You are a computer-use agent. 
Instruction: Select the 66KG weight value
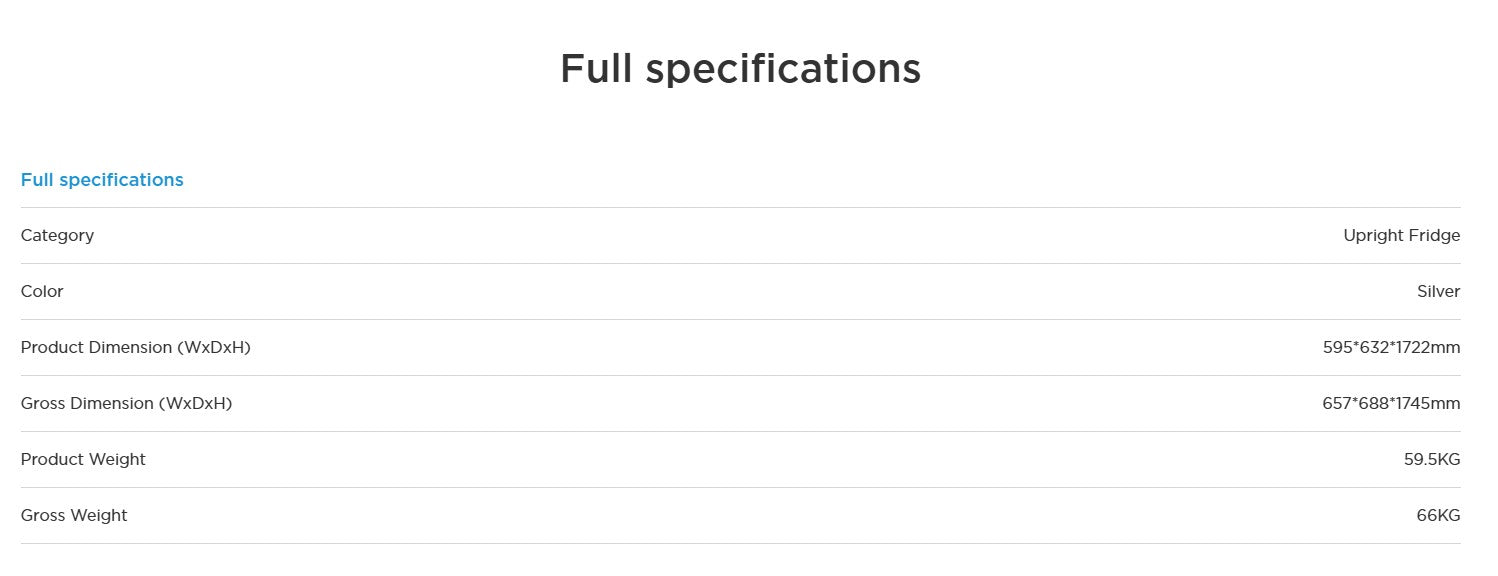tap(1438, 516)
